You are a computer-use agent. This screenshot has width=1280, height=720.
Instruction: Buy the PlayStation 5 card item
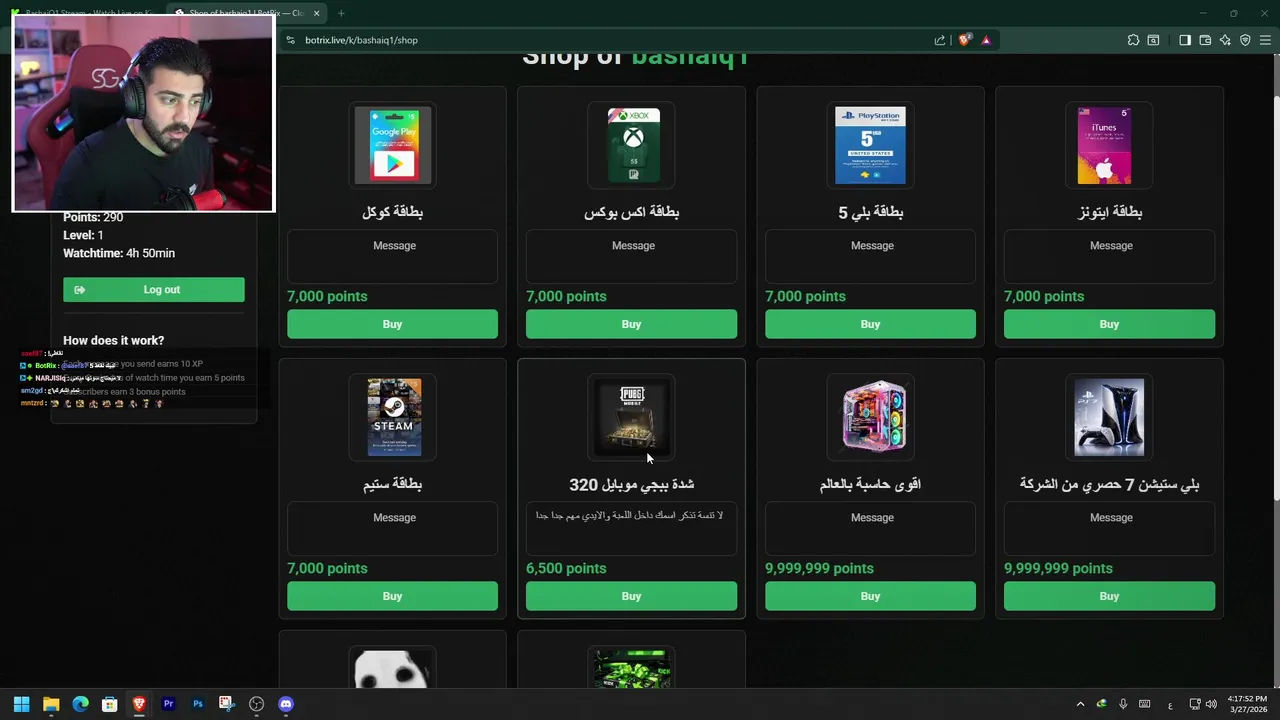(870, 324)
